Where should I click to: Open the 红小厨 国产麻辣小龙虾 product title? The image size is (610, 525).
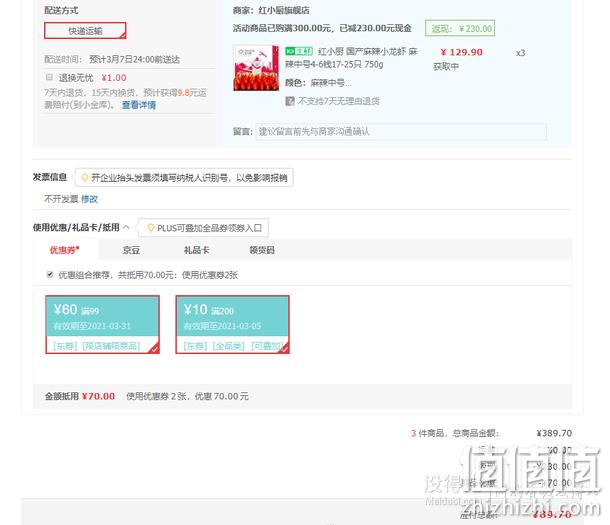351,58
